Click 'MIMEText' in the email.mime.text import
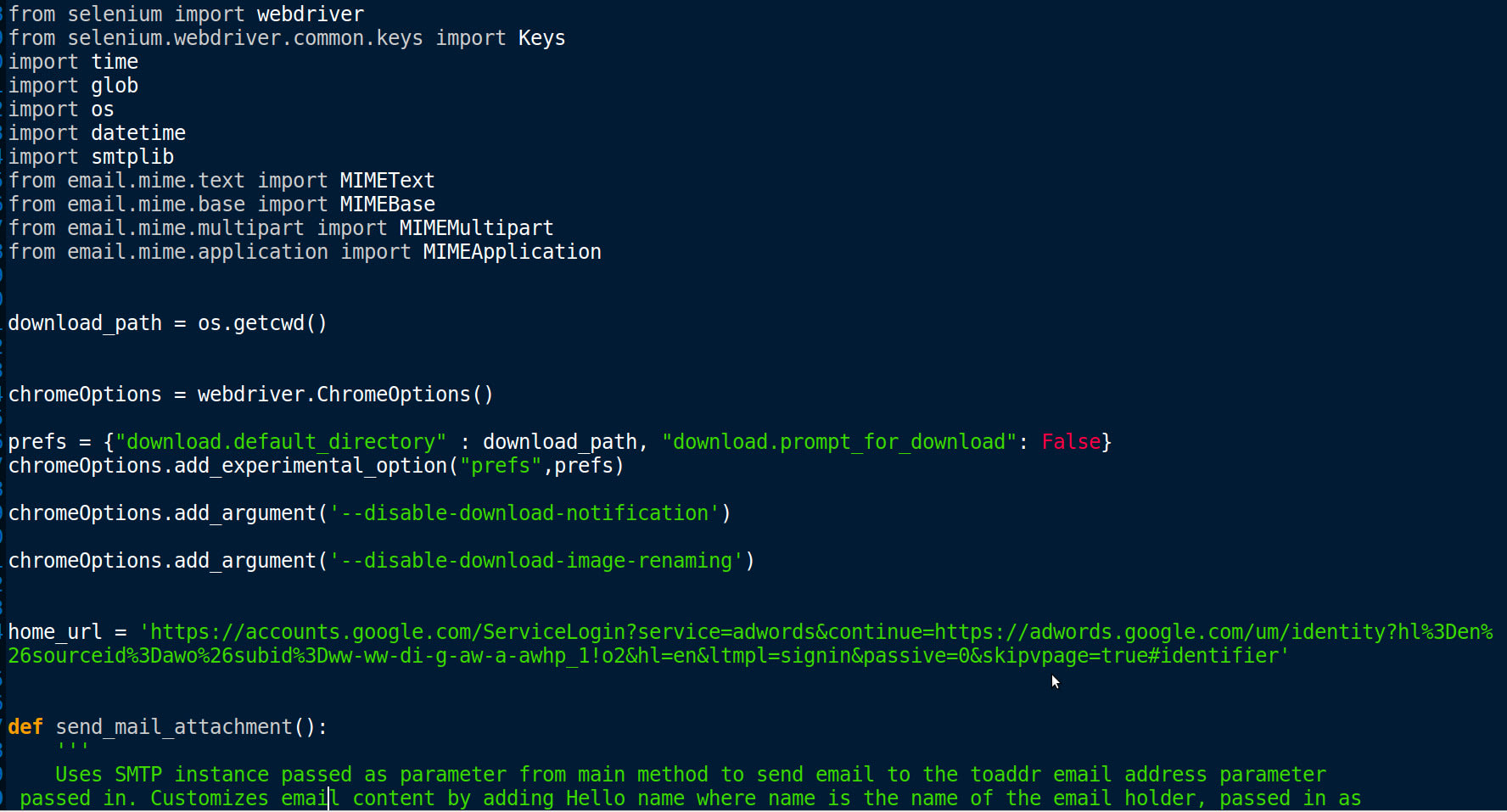 [x=387, y=181]
